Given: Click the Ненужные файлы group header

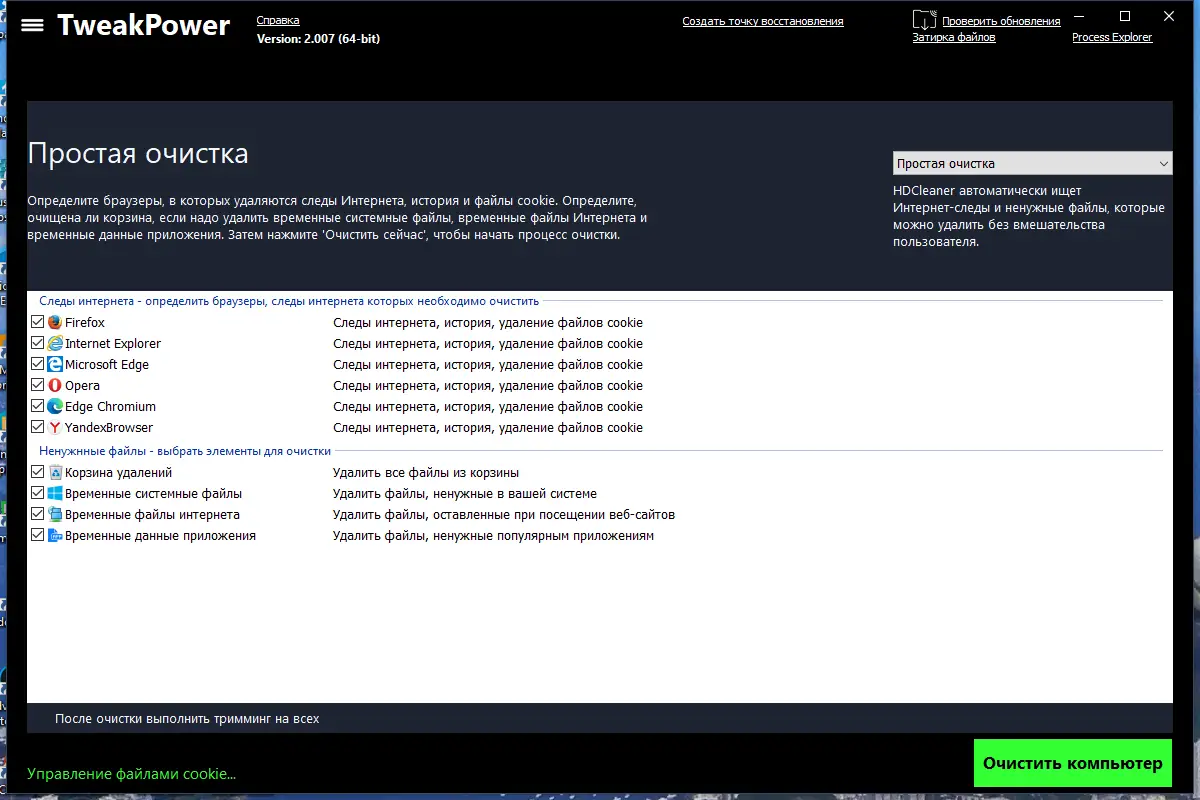Looking at the screenshot, I should (185, 451).
